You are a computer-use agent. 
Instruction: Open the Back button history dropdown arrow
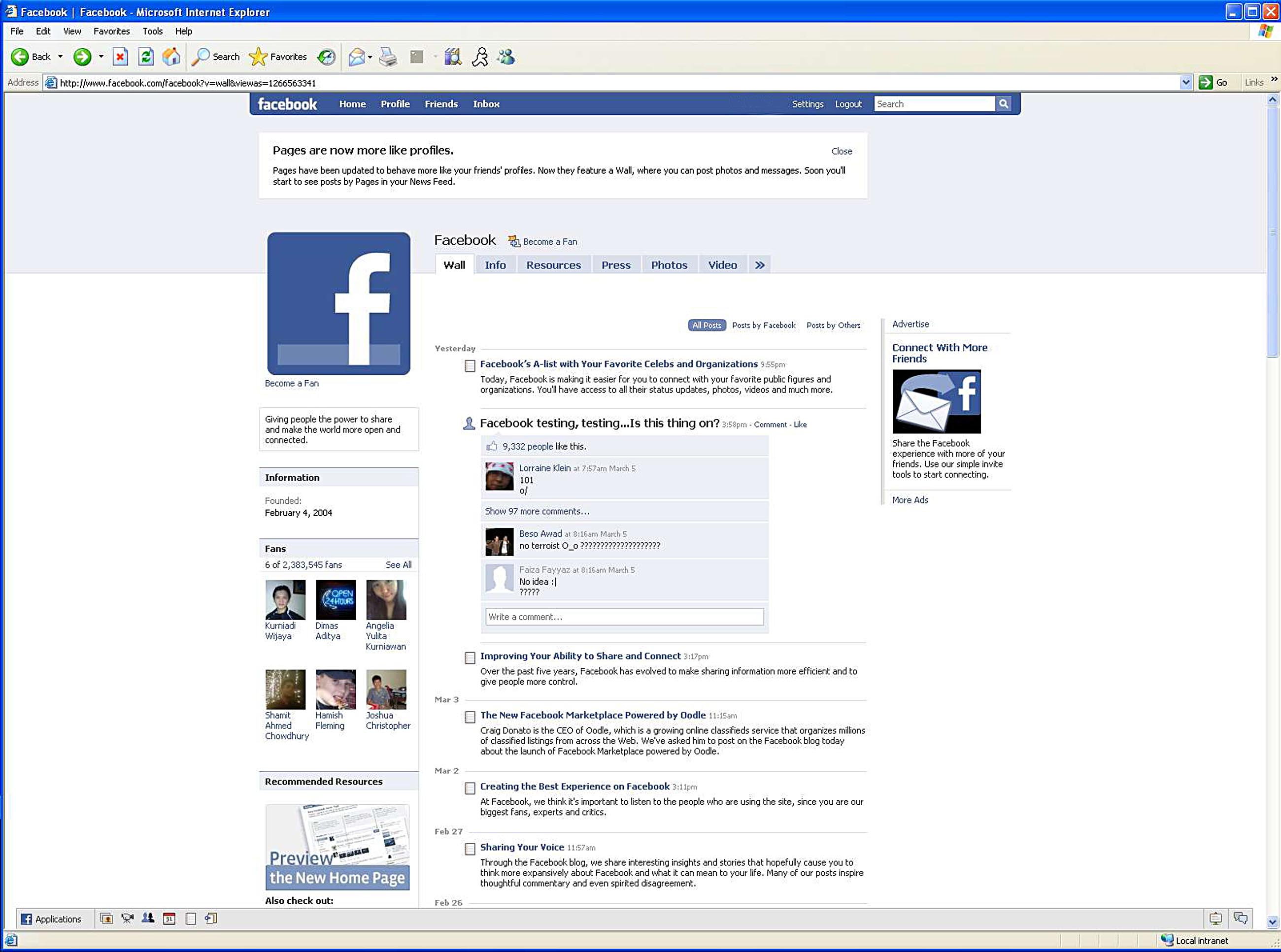[60, 57]
